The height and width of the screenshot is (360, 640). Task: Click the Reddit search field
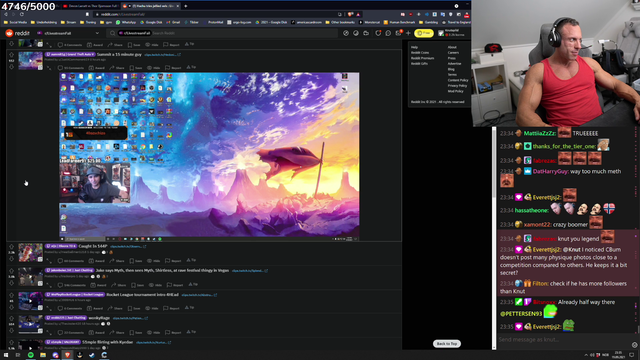tap(222, 33)
